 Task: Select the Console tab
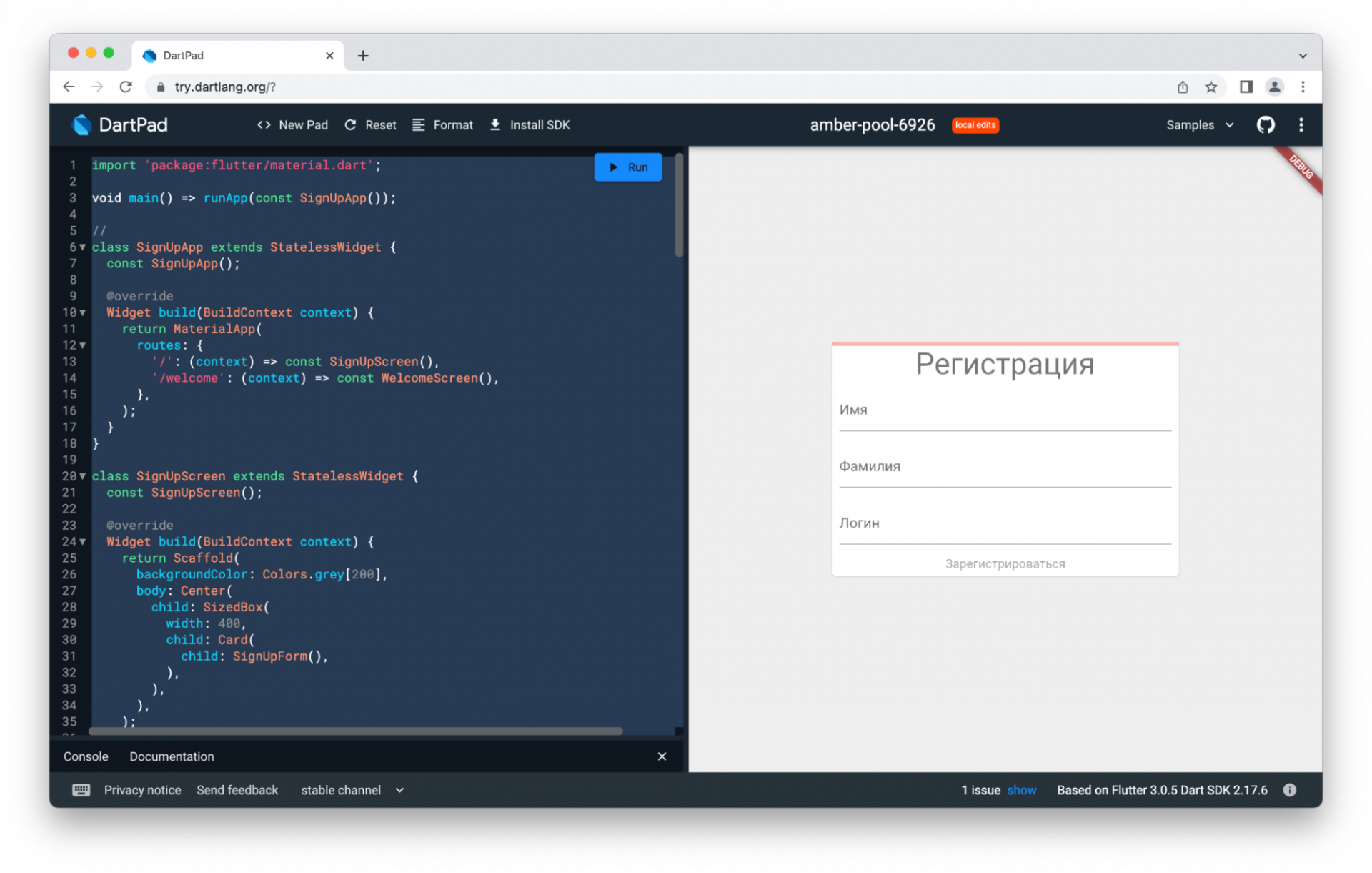point(86,756)
